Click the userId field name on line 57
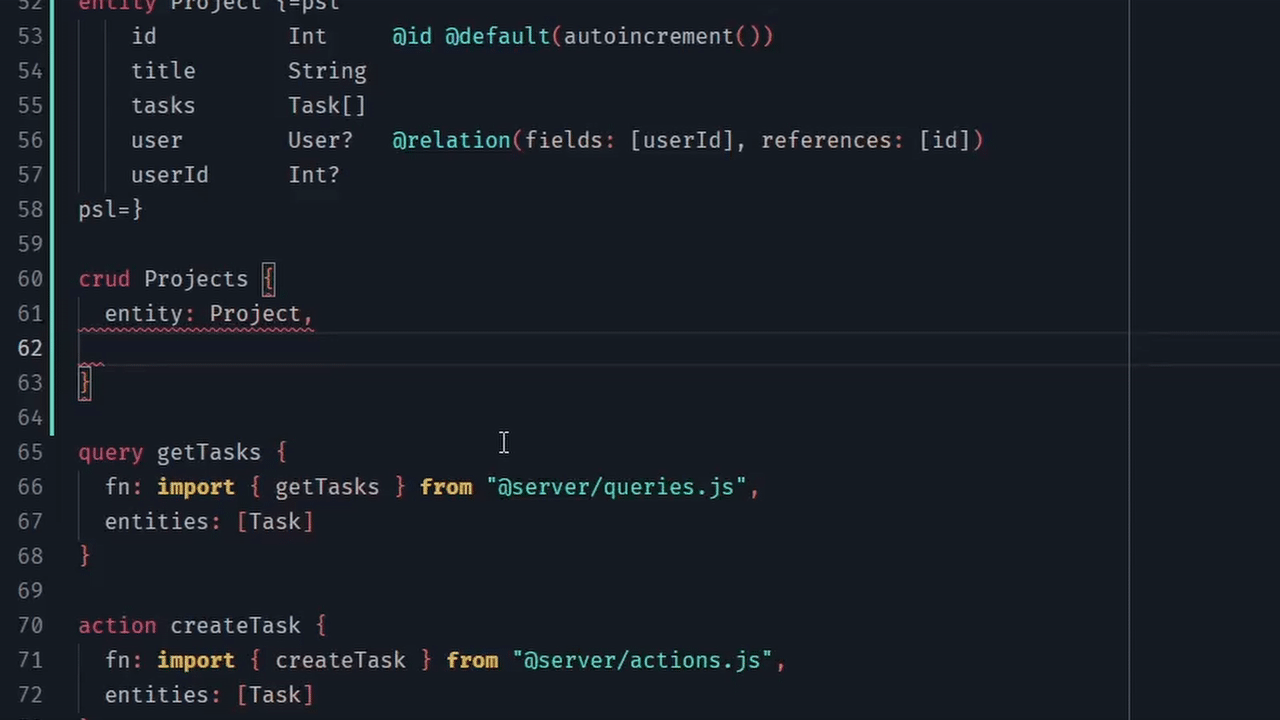The width and height of the screenshot is (1280, 720). [169, 175]
